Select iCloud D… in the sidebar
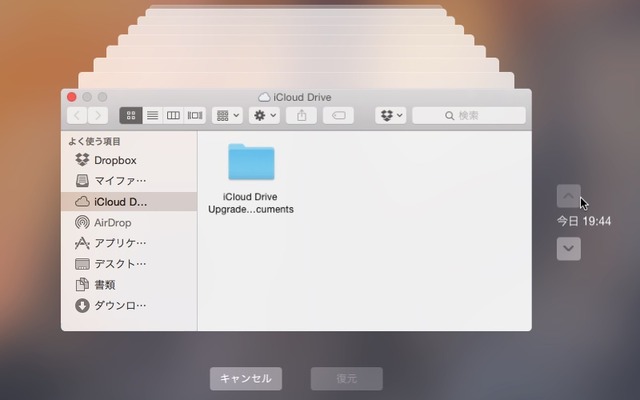The width and height of the screenshot is (640, 400). click(129, 202)
